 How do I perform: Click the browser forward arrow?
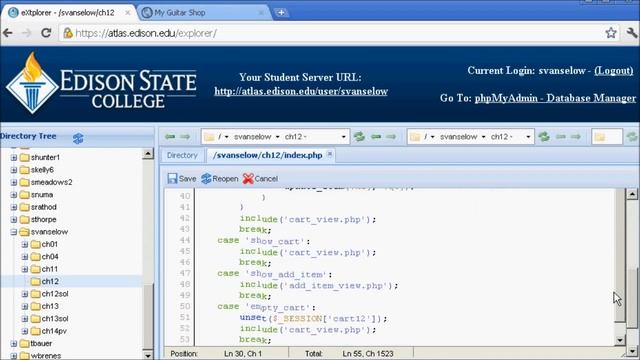(26, 33)
